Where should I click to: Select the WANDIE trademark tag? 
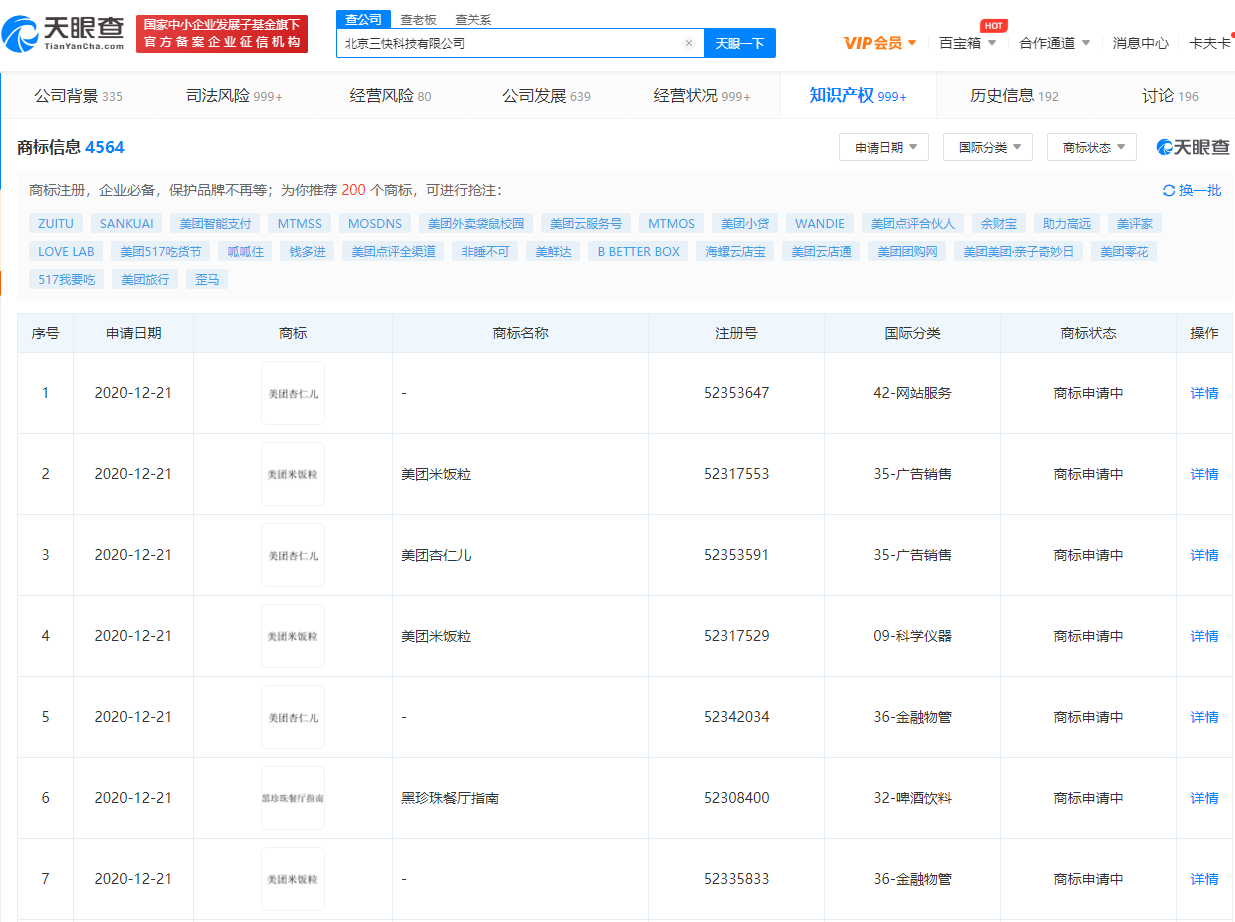click(820, 223)
